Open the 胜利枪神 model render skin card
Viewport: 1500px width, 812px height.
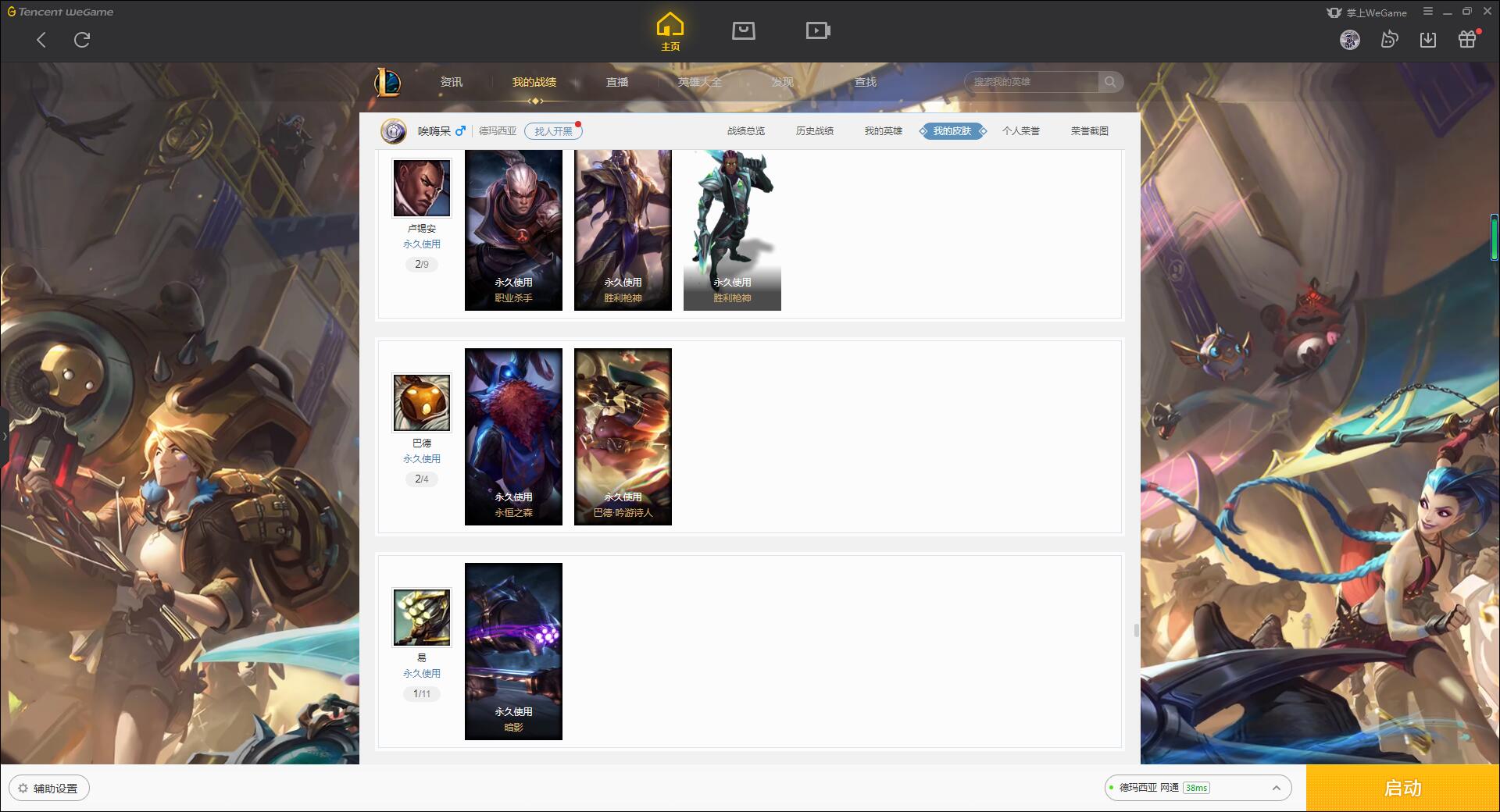pos(732,230)
